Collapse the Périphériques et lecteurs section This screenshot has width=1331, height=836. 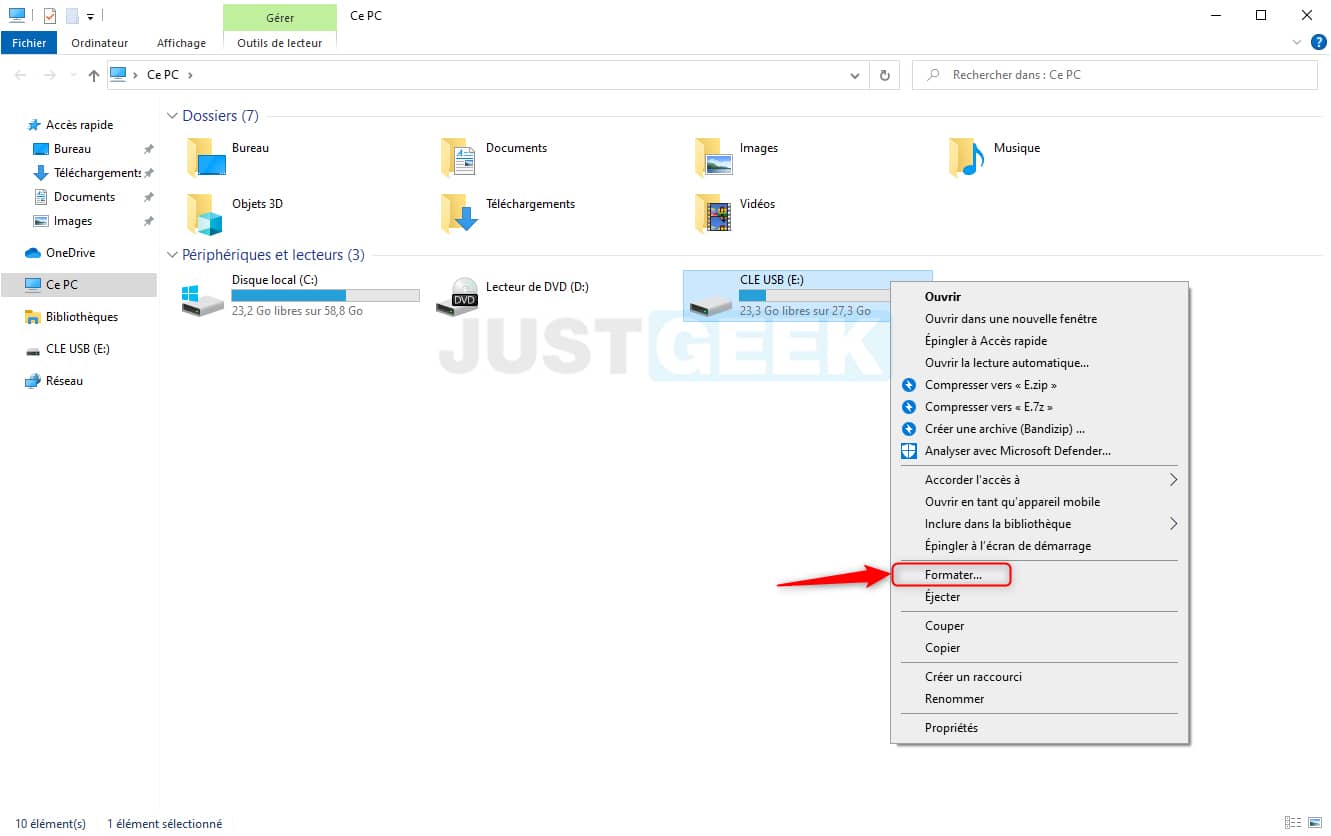pyautogui.click(x=172, y=254)
